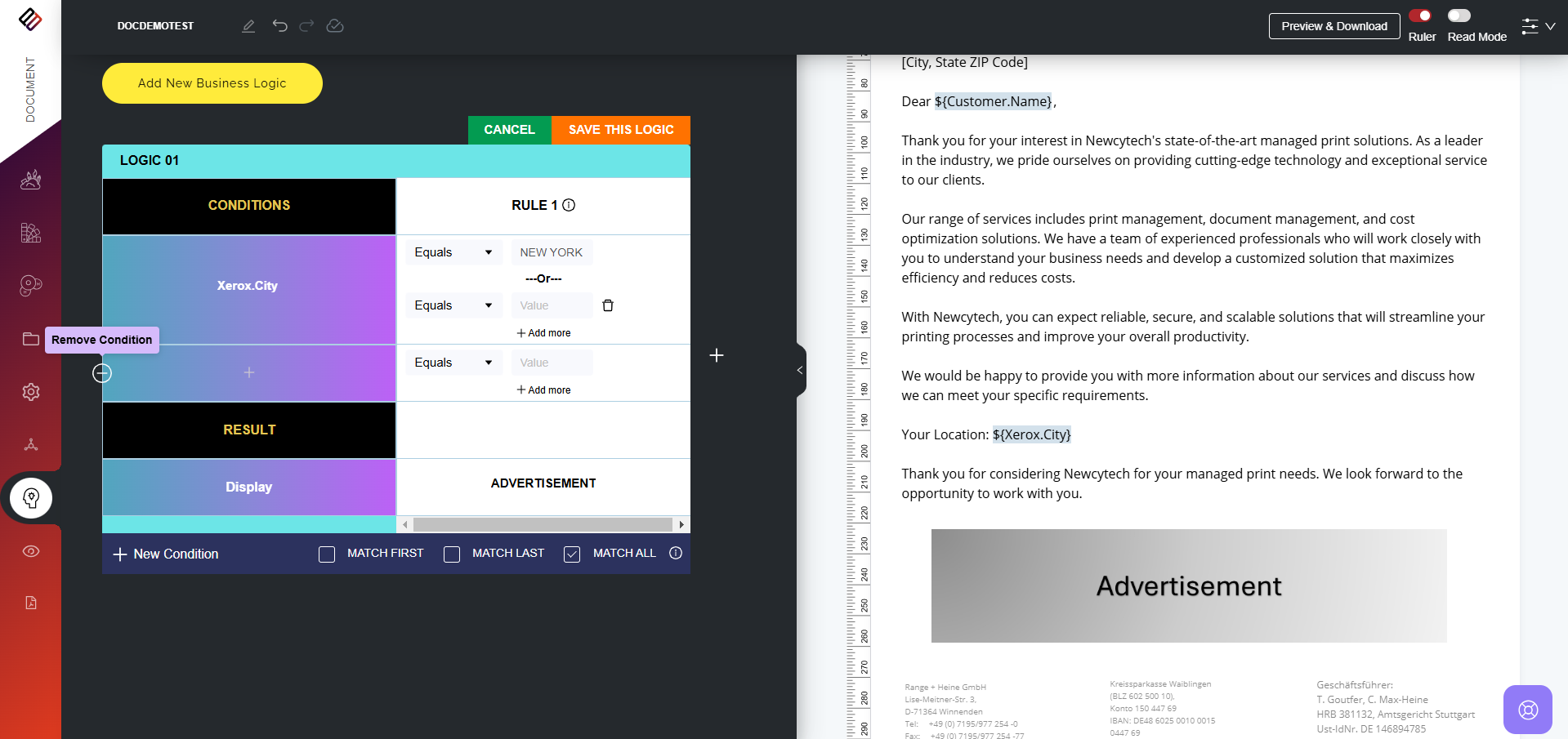Open the first Equals operator dropdown
Screen dimensions: 1568x739
[x=453, y=252]
